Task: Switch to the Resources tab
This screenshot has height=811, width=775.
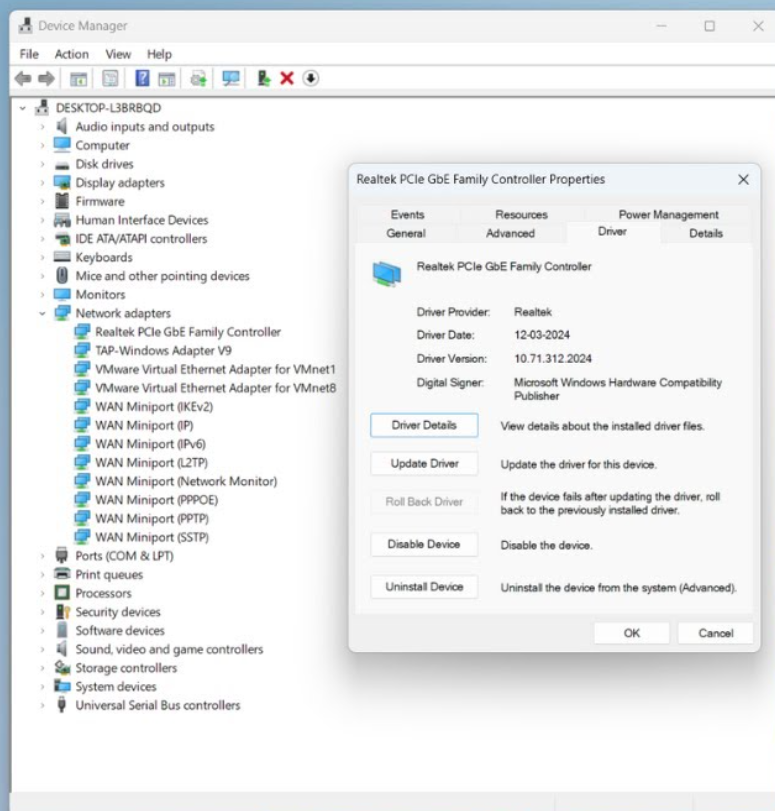Action: [521, 214]
